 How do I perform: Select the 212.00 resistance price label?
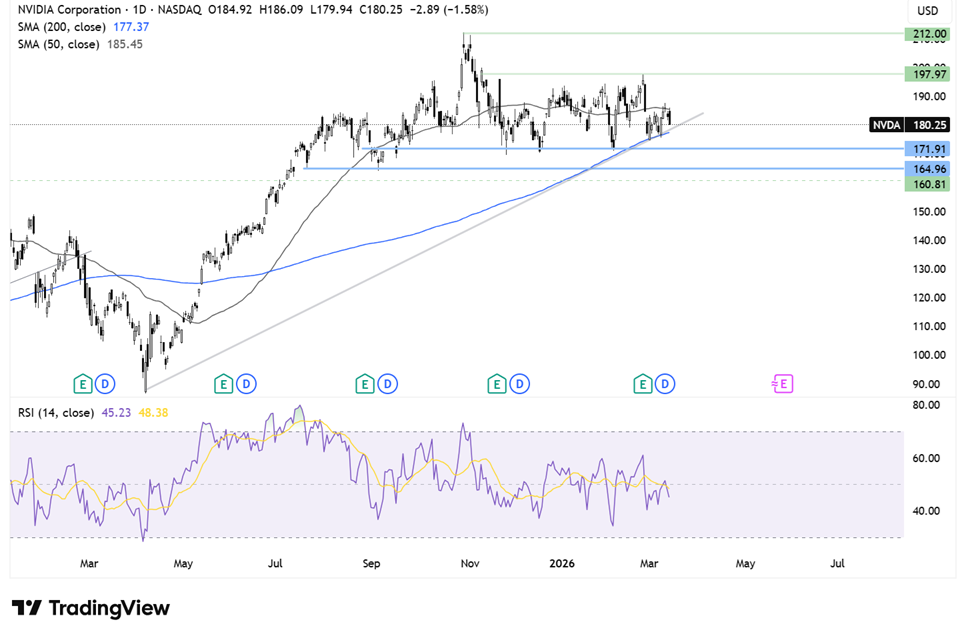(927, 34)
